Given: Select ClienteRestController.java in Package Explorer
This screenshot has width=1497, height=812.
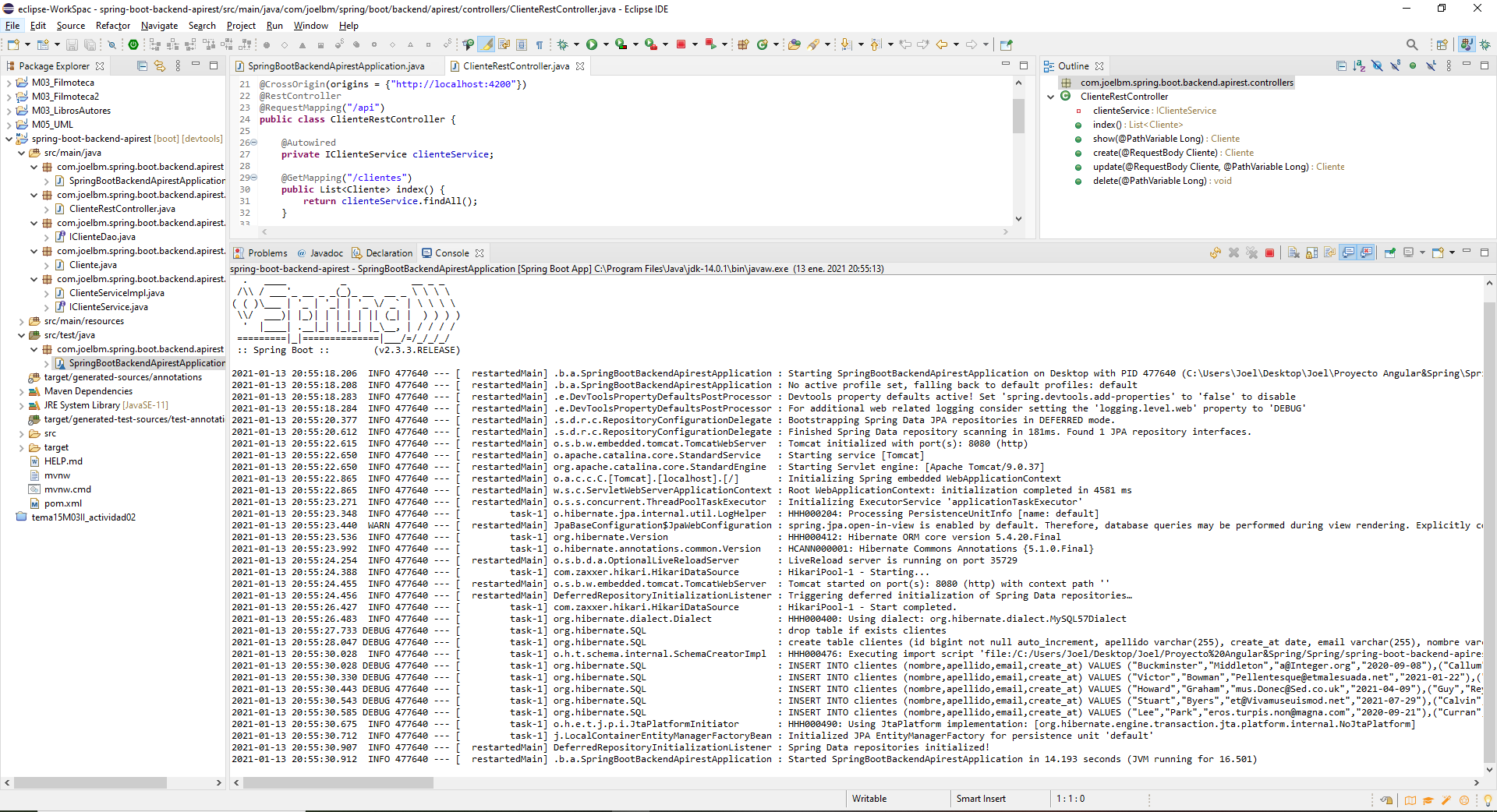Looking at the screenshot, I should (x=122, y=209).
